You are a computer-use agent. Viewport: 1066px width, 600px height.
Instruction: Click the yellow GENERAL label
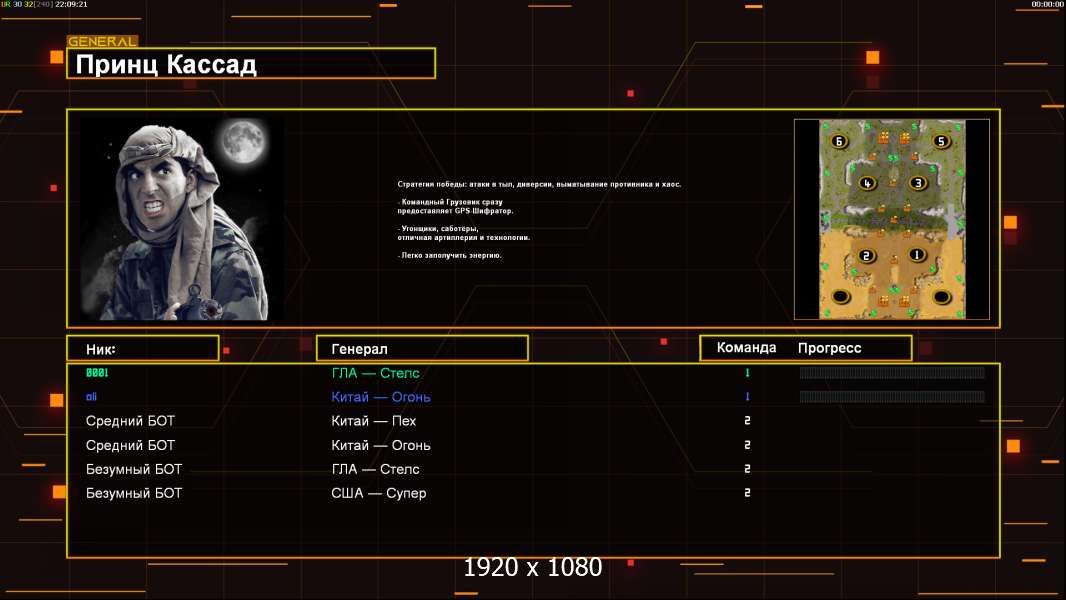(103, 41)
